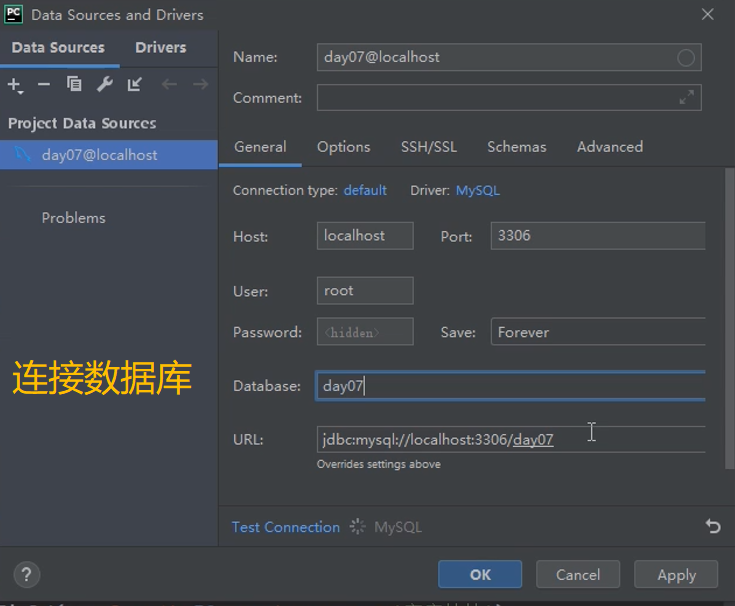Open the Schemas tab
The width and height of the screenshot is (735, 606).
pos(517,147)
